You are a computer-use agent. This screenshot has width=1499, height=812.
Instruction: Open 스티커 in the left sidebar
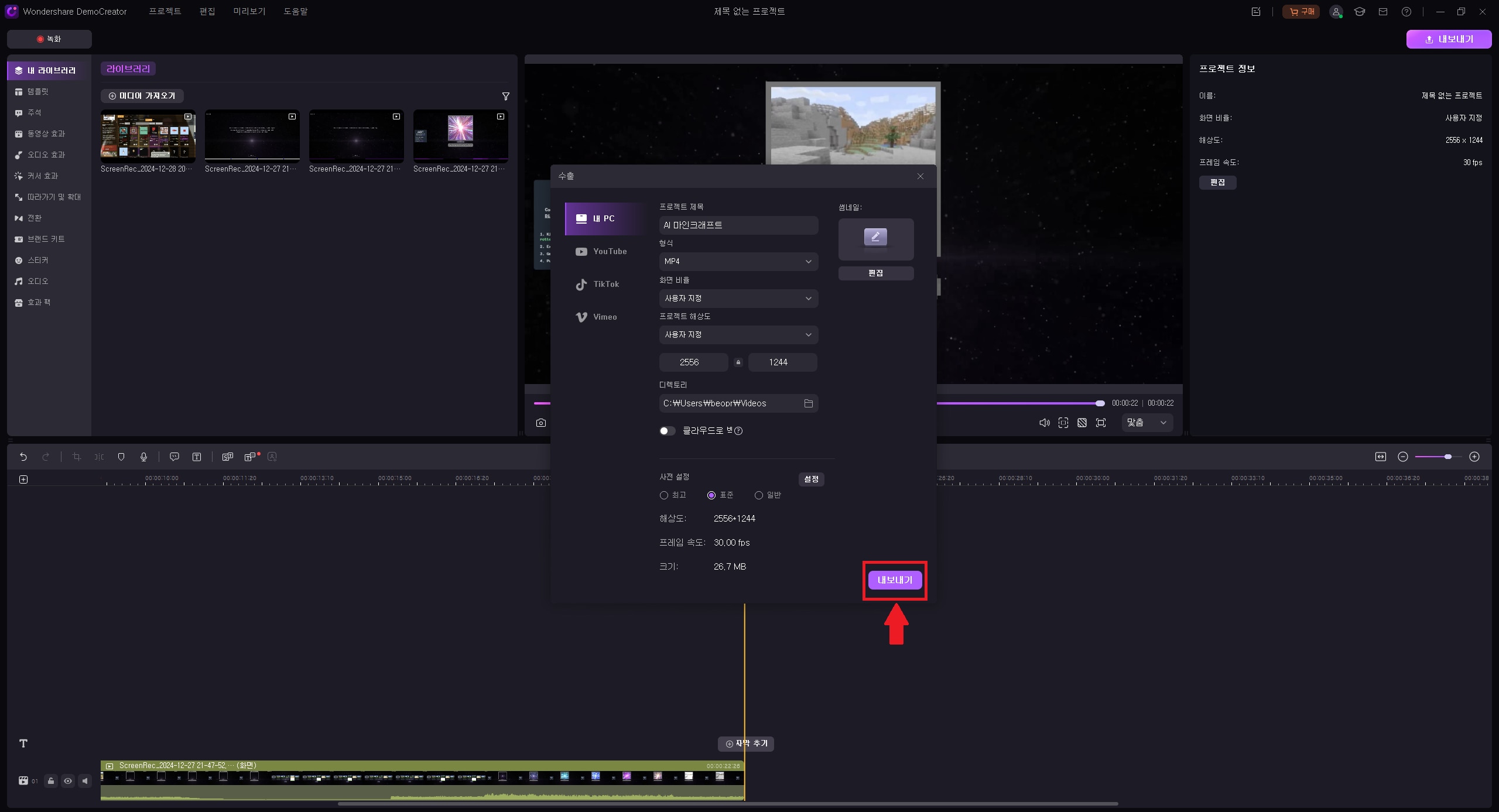[x=49, y=260]
